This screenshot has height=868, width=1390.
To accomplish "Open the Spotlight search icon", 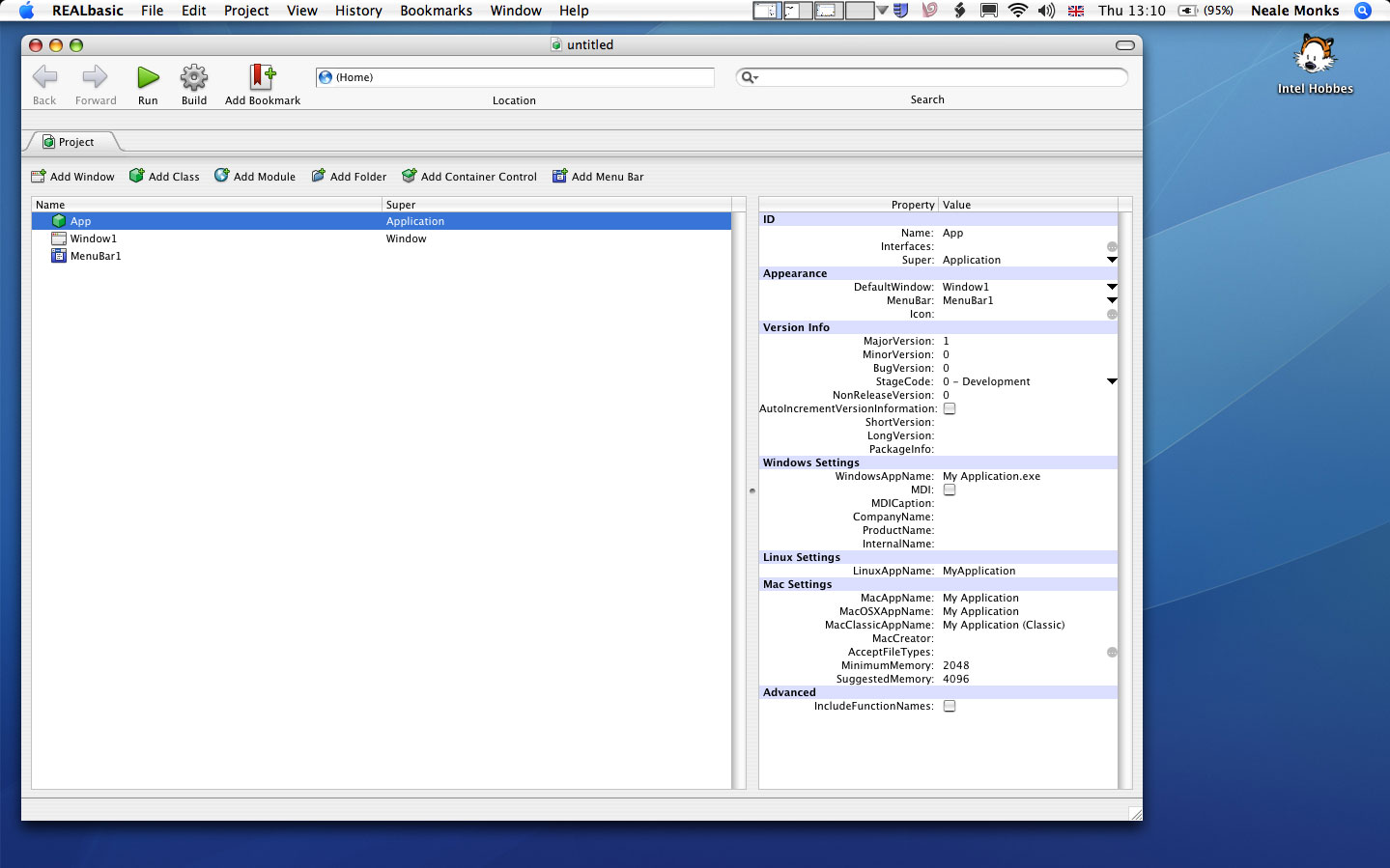I will point(1363,11).
